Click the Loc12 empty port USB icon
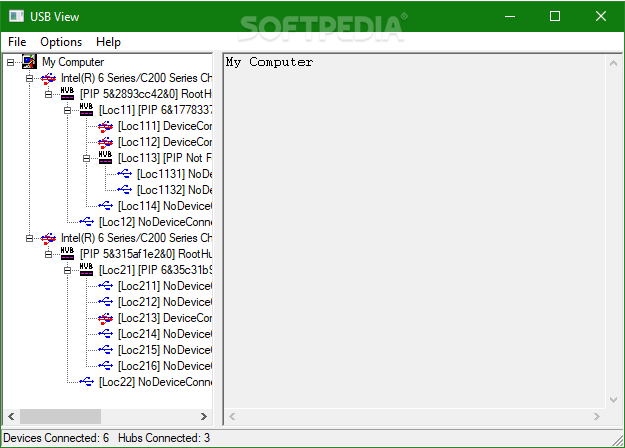The image size is (625, 448). coord(86,222)
